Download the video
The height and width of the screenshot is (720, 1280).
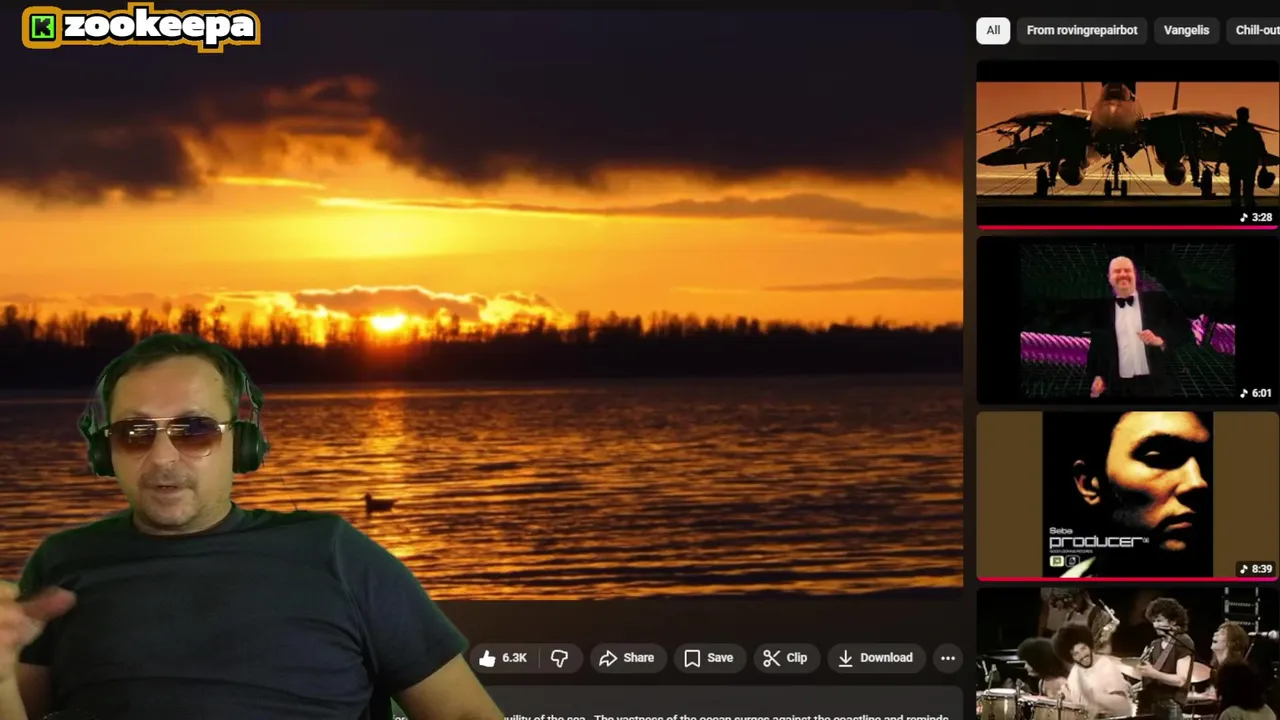pyautogui.click(x=875, y=658)
